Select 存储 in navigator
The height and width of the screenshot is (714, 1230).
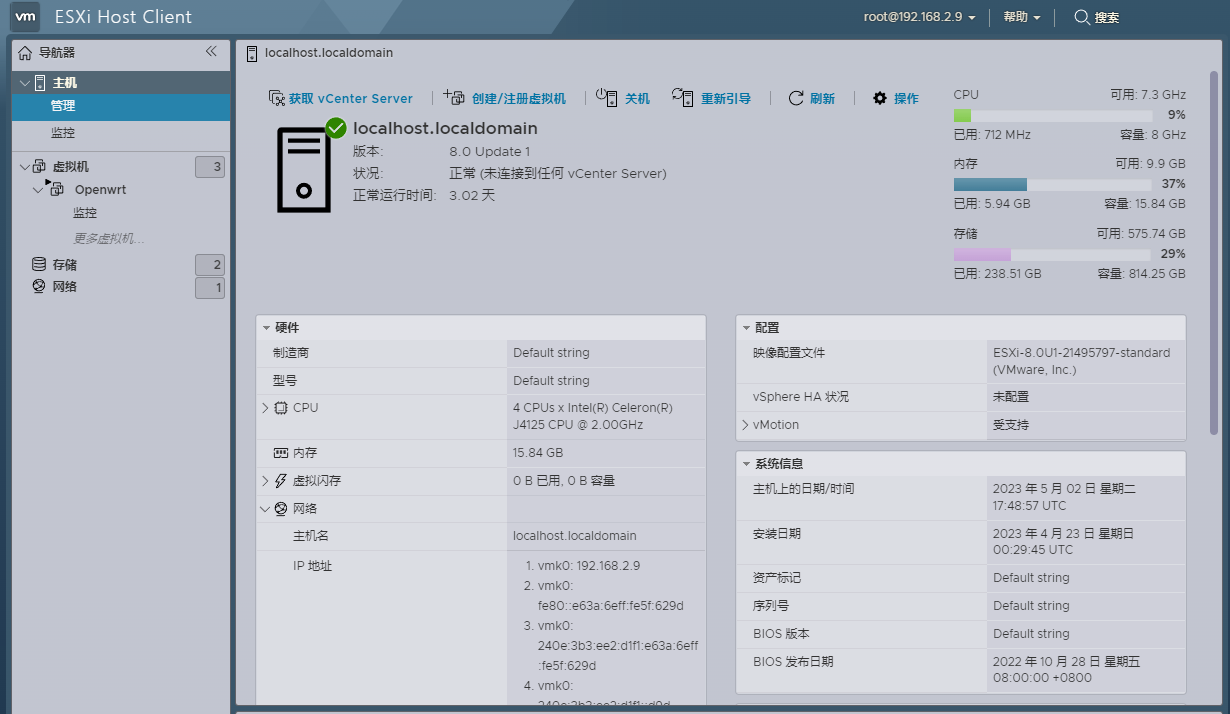pos(65,265)
